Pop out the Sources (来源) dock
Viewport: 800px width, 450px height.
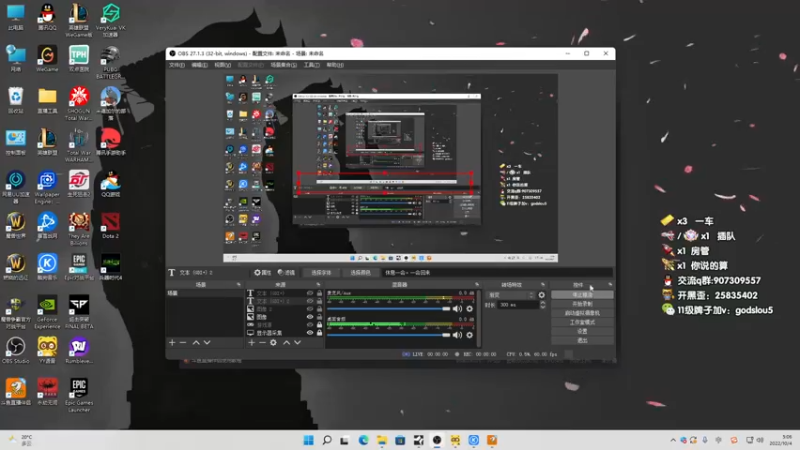point(318,285)
